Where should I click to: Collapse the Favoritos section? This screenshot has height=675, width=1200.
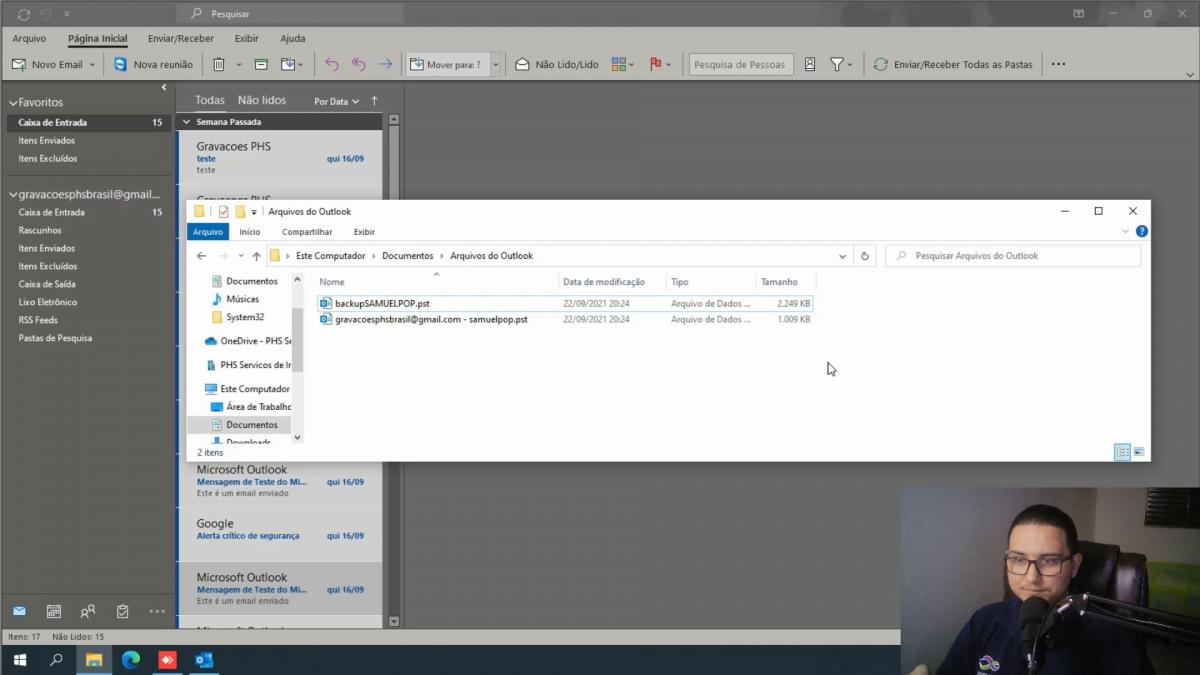[14, 102]
